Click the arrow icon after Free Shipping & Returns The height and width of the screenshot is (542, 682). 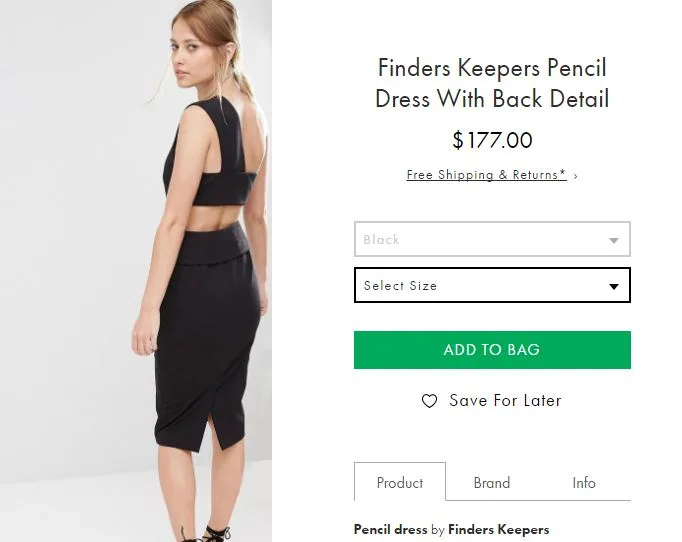[576, 176]
